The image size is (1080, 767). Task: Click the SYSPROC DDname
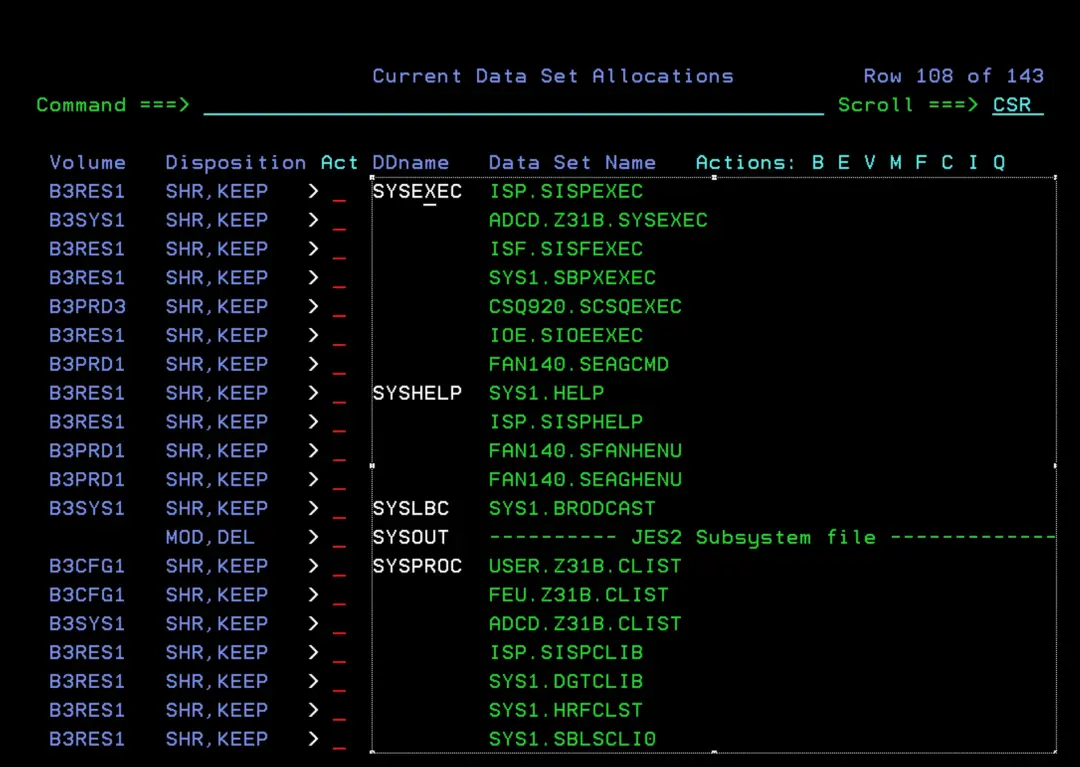tap(417, 566)
